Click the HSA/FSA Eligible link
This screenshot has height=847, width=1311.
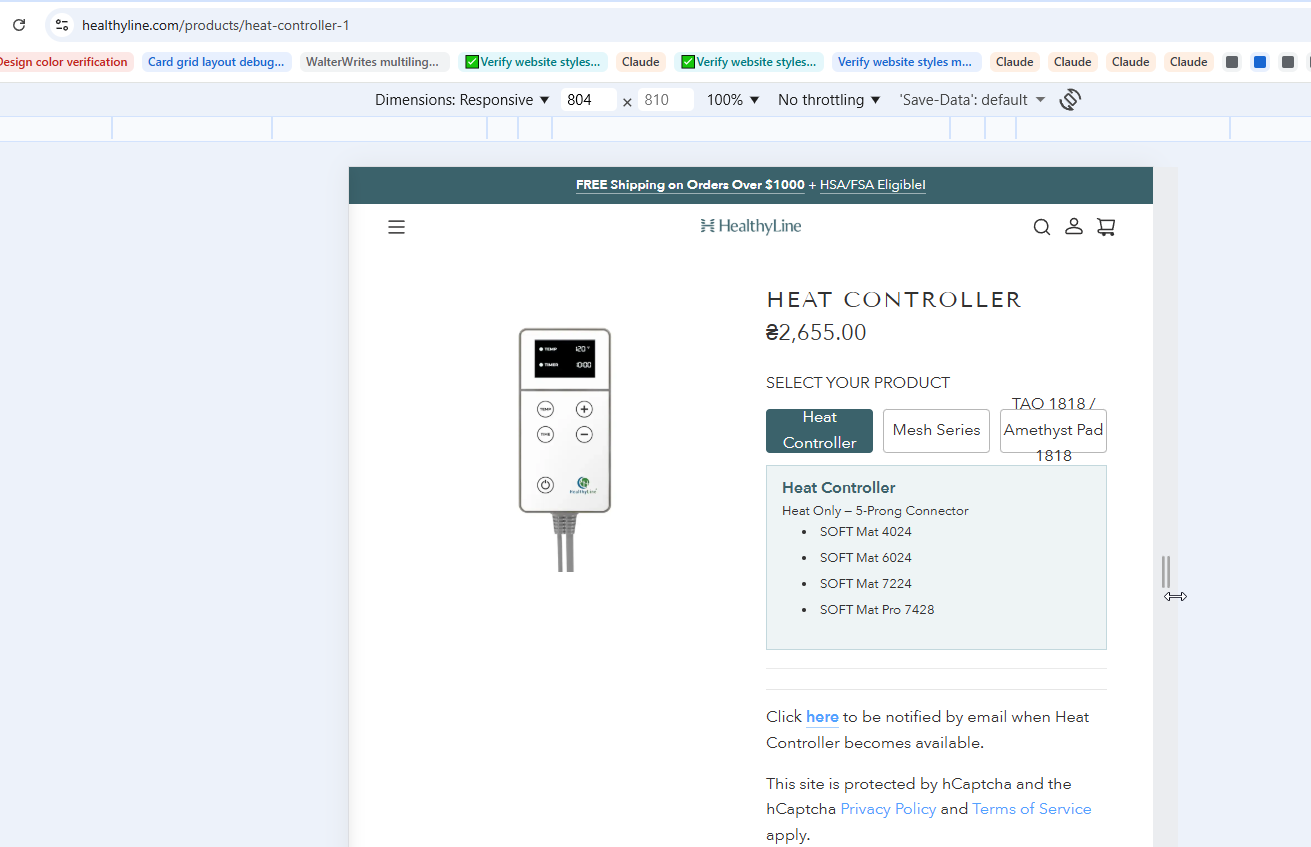coord(873,185)
